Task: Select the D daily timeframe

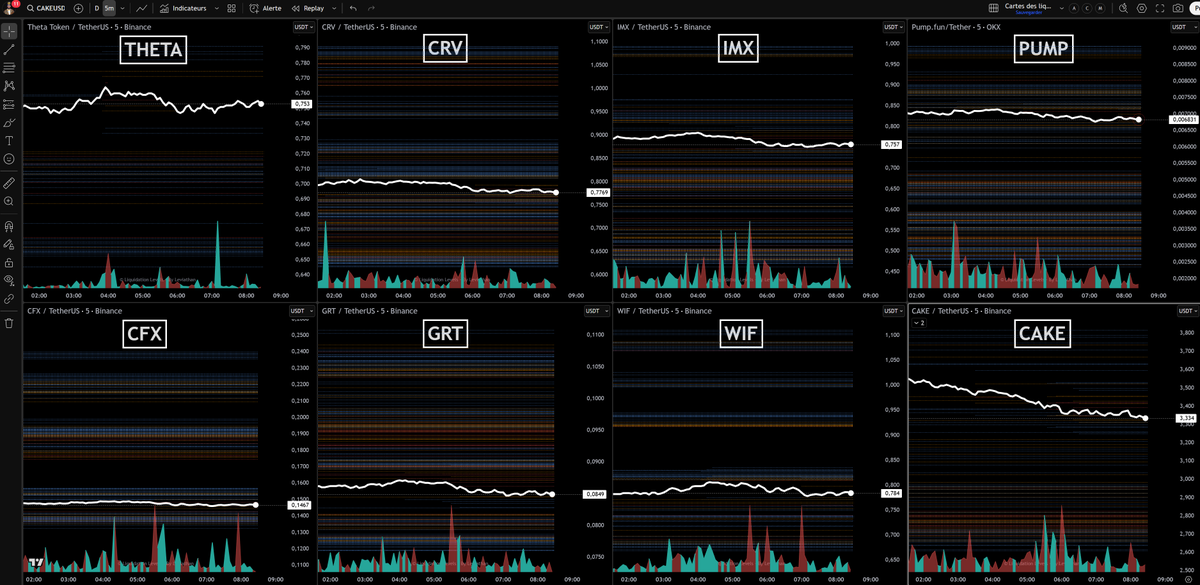Action: click(x=97, y=8)
